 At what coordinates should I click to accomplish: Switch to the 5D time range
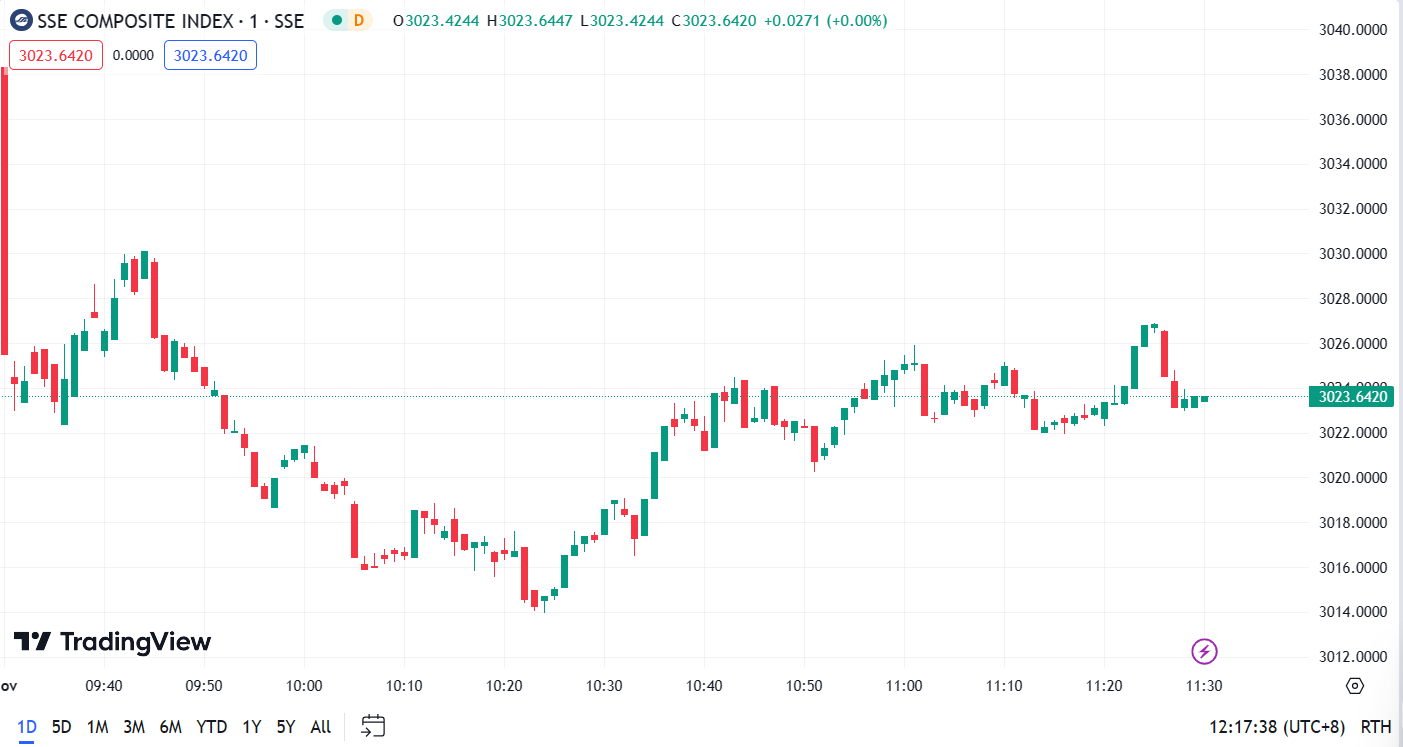click(x=61, y=727)
